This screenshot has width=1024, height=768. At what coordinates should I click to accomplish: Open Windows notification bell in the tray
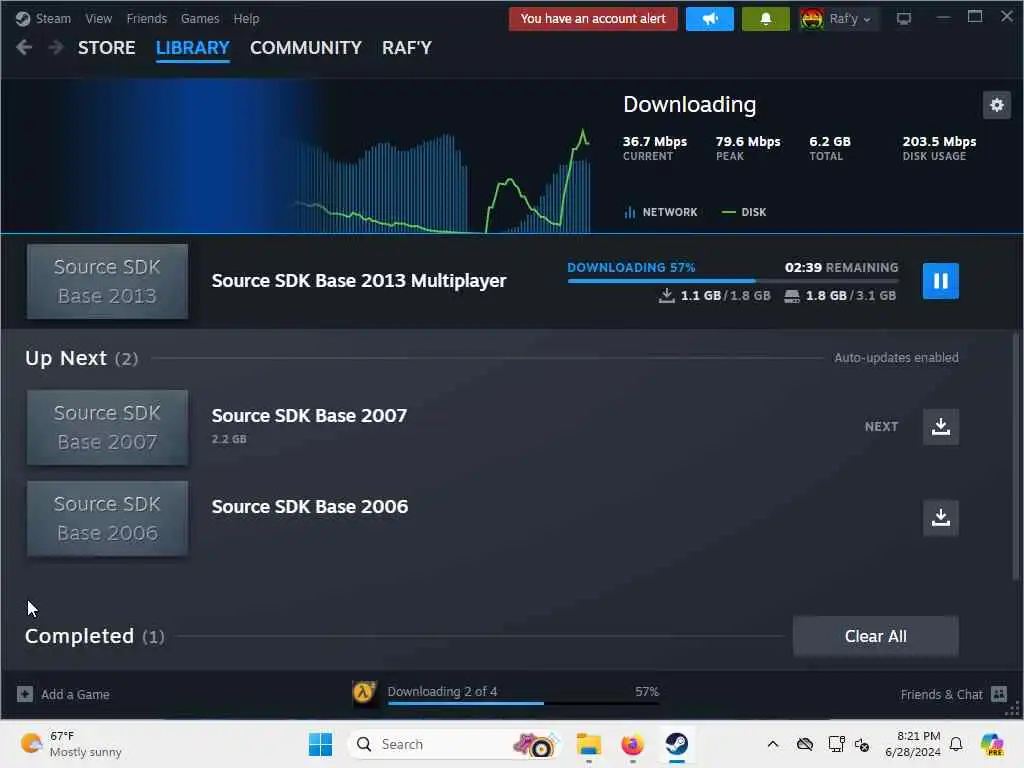pyautogui.click(x=956, y=744)
